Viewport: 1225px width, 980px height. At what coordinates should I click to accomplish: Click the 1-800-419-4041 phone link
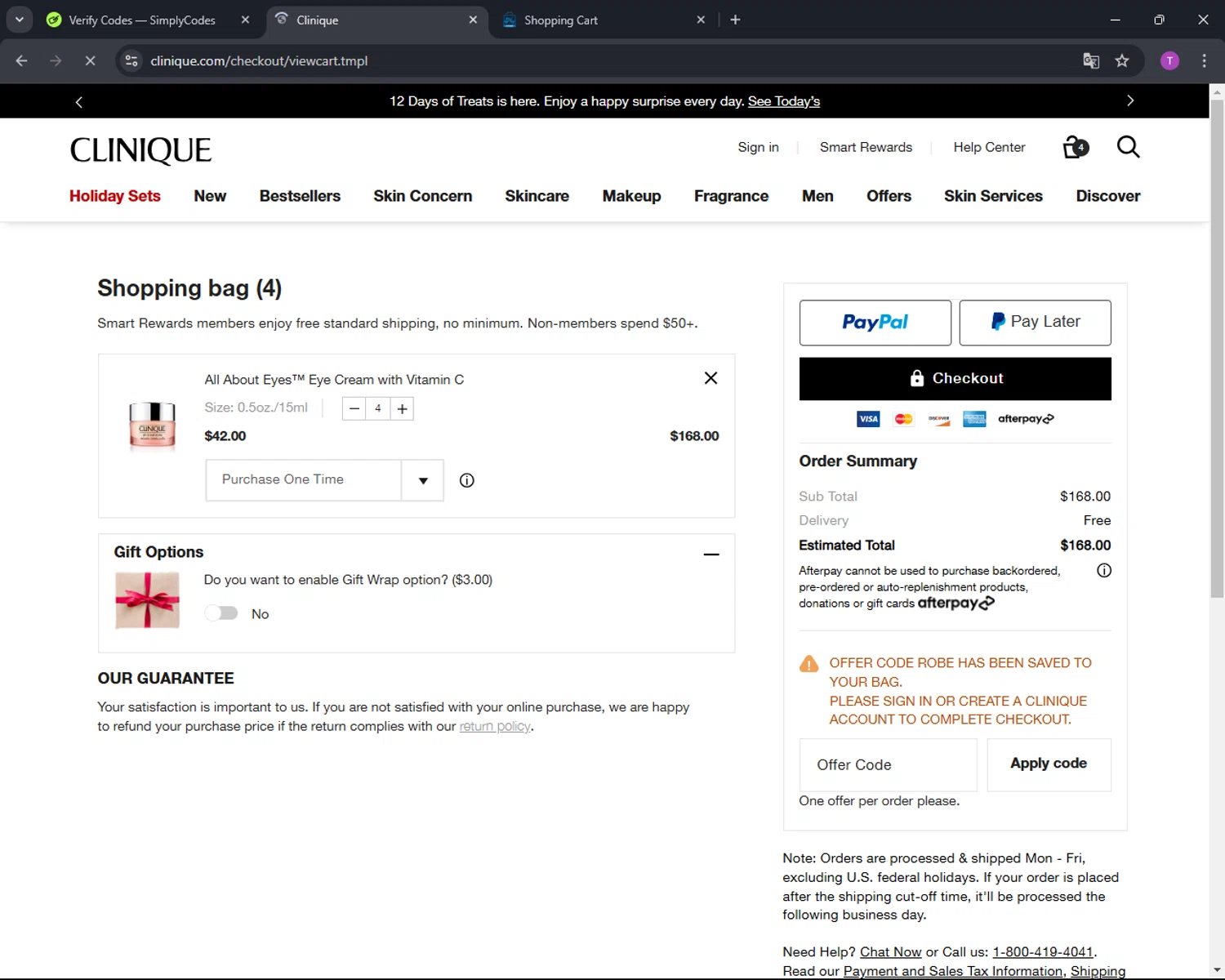[1042, 952]
